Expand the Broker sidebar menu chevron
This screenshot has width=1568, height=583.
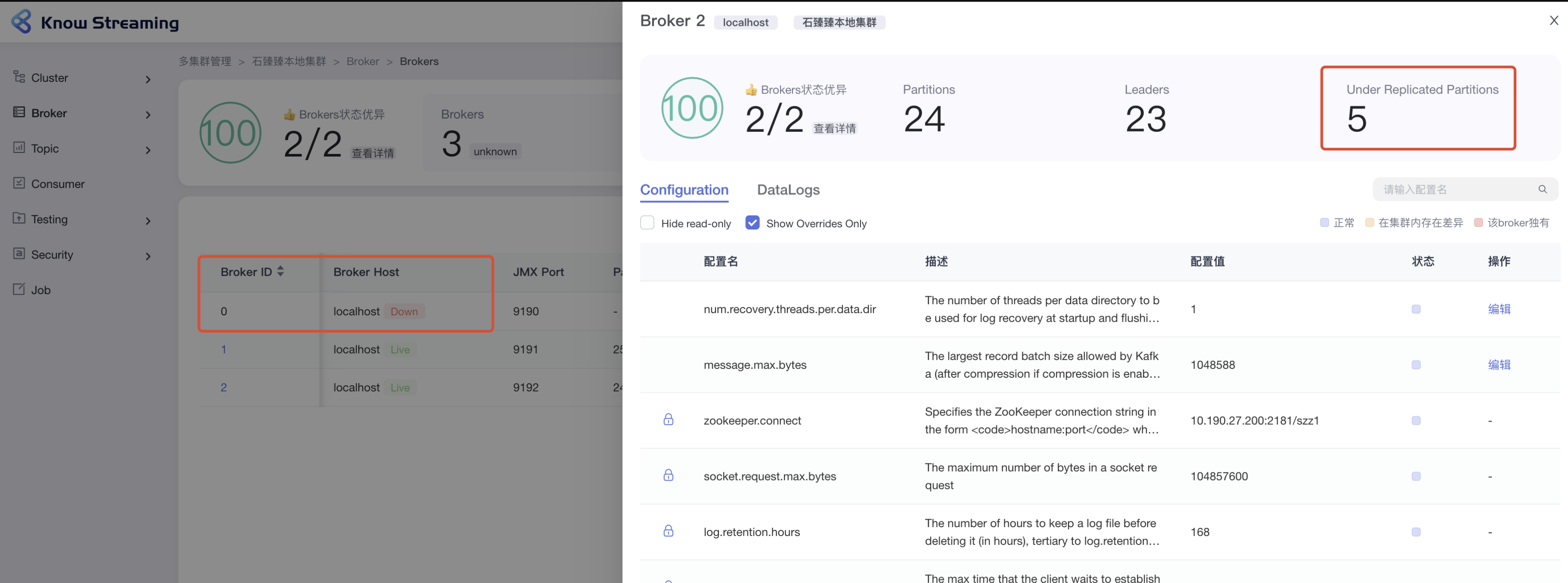[x=148, y=114]
